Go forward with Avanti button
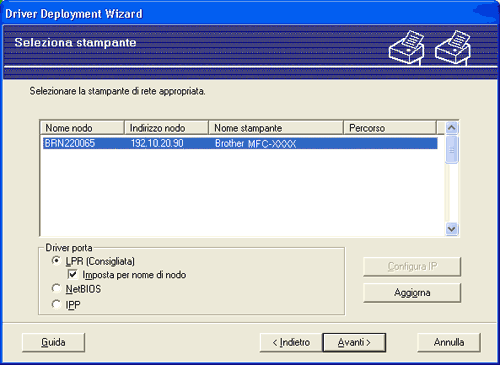This screenshot has height=365, width=500. click(x=354, y=342)
